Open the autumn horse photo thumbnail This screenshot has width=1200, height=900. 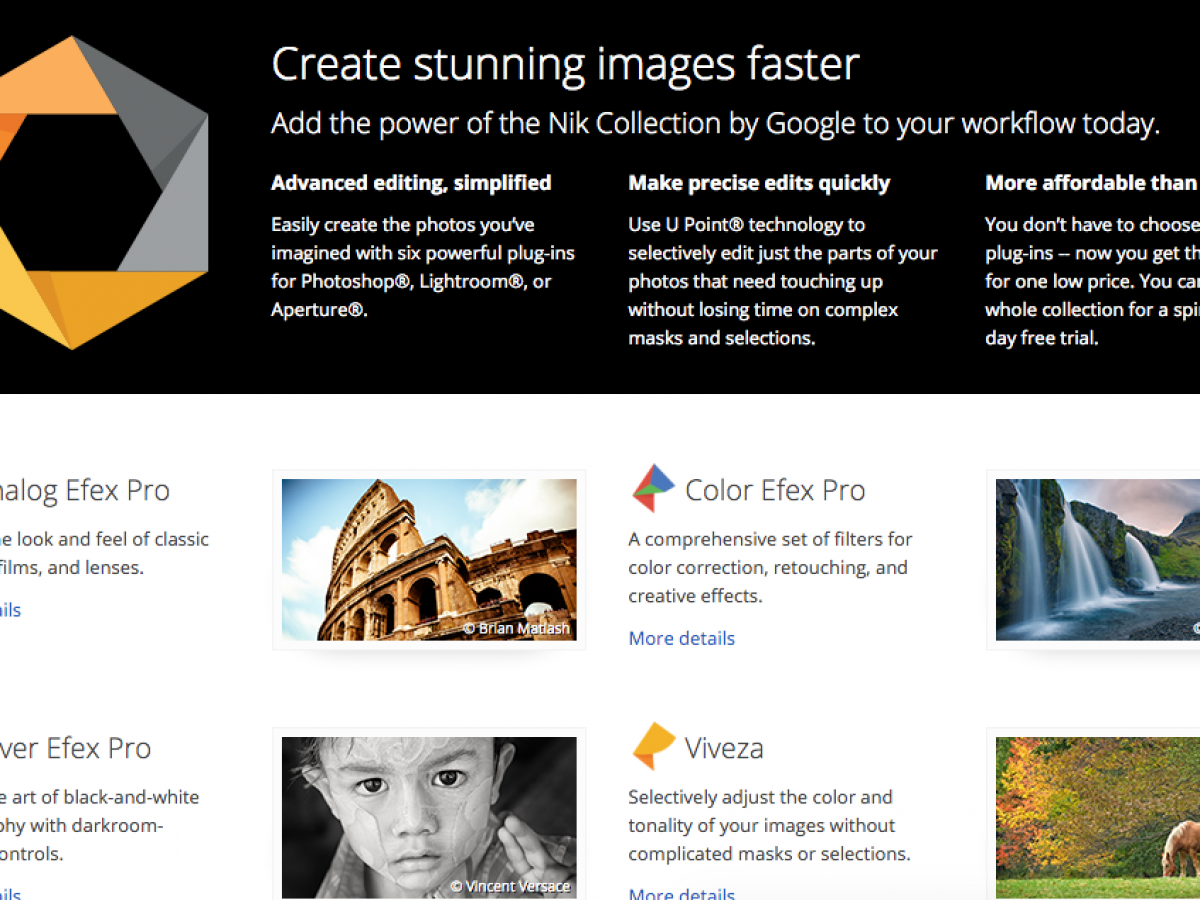coord(1098,818)
